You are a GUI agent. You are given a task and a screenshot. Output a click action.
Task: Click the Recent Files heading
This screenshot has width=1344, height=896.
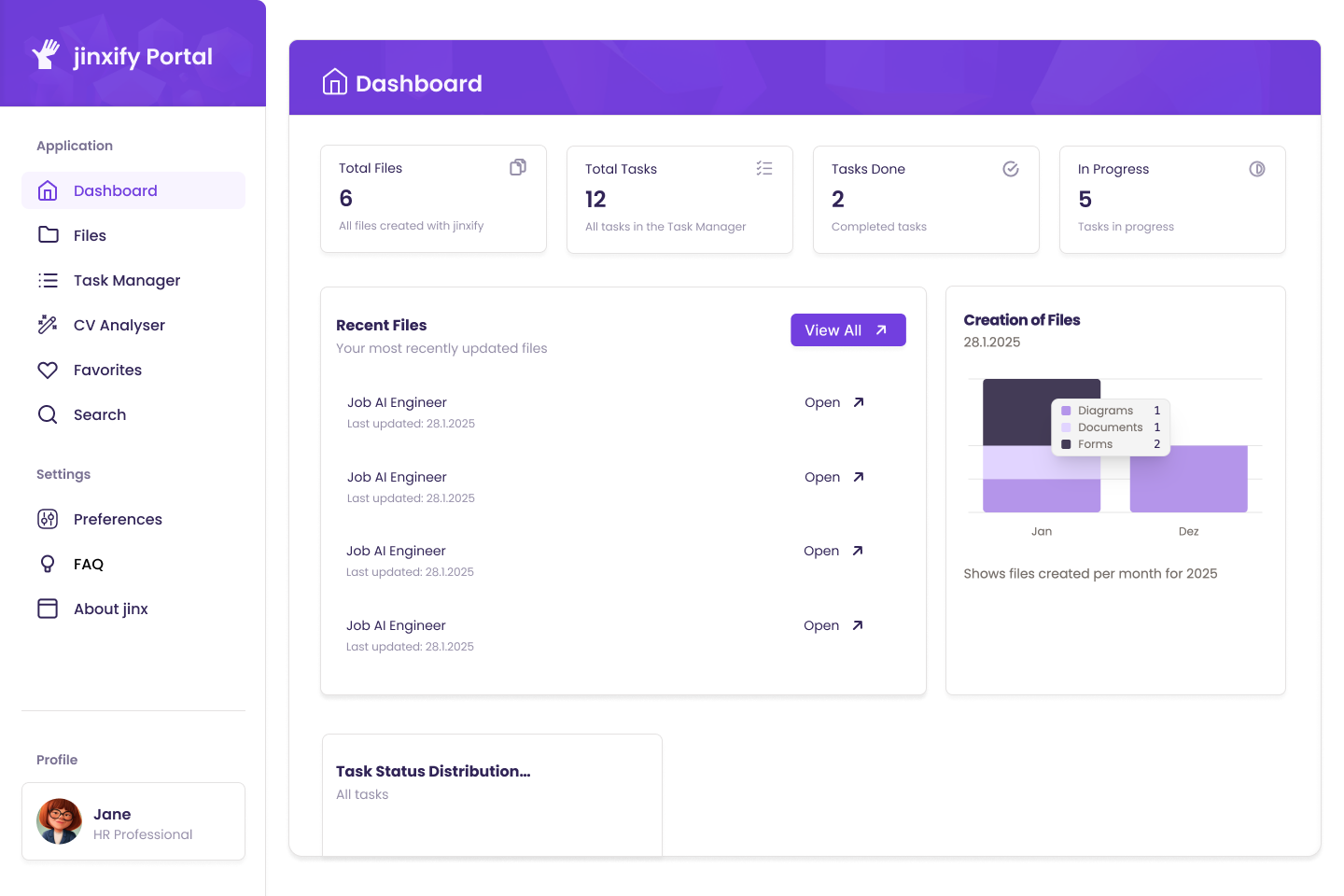tap(381, 325)
